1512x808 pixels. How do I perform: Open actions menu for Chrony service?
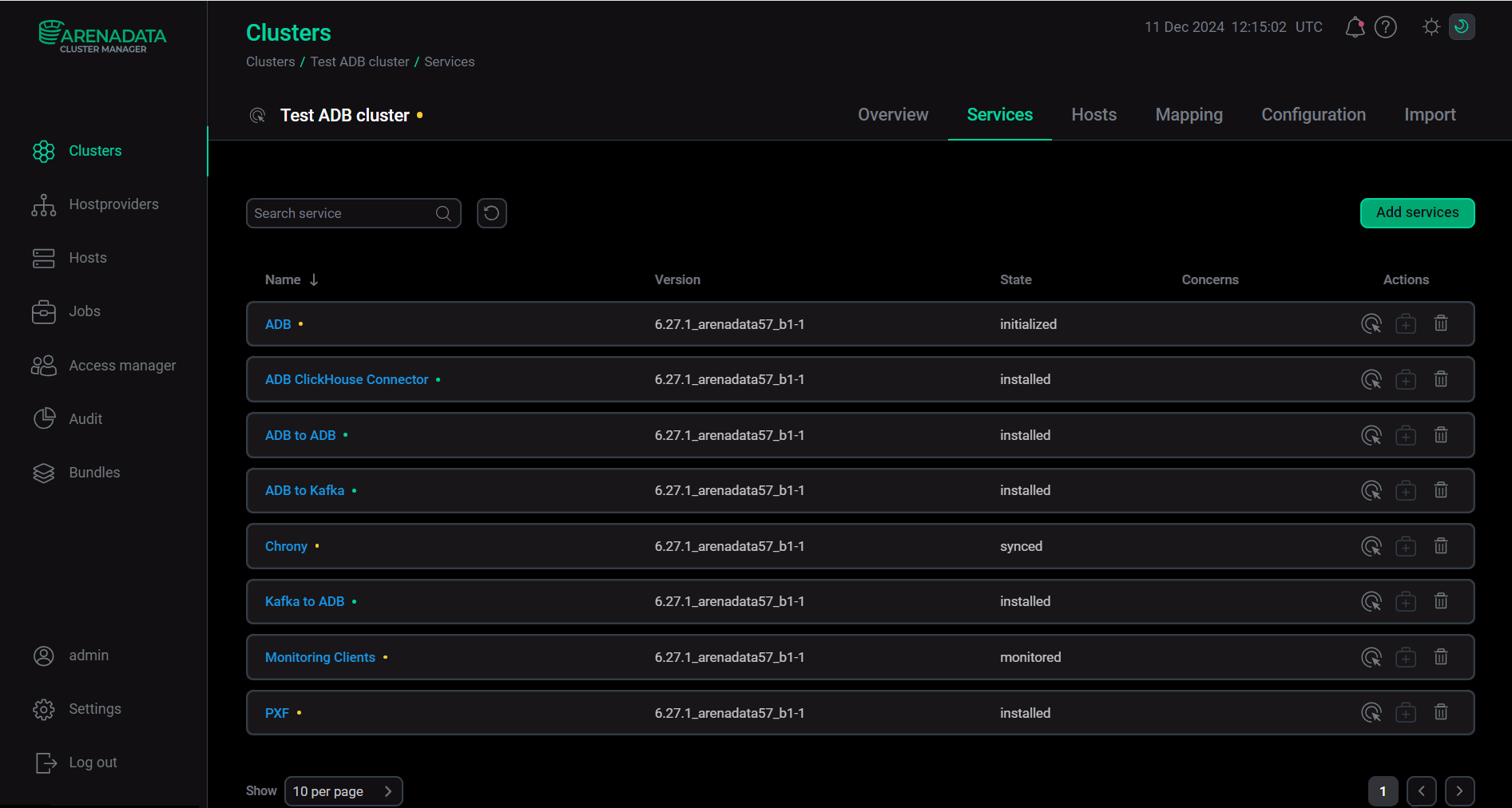[x=1371, y=546]
